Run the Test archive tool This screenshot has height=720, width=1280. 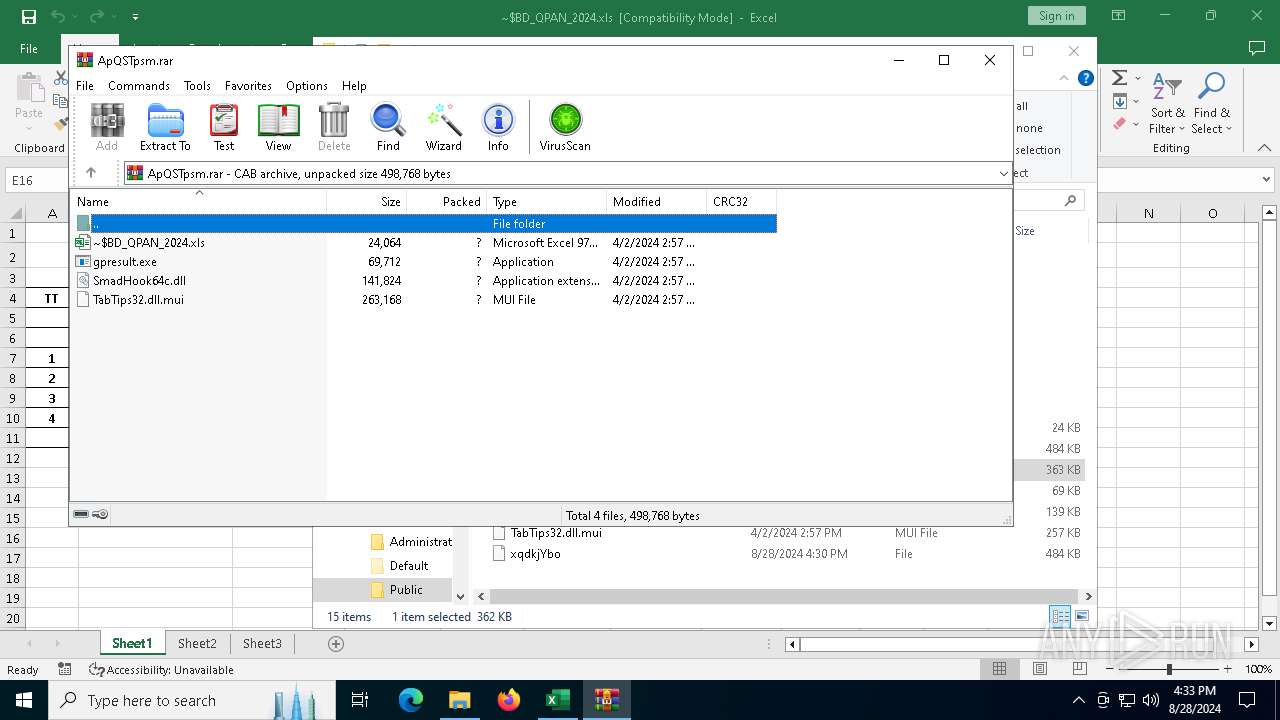224,127
